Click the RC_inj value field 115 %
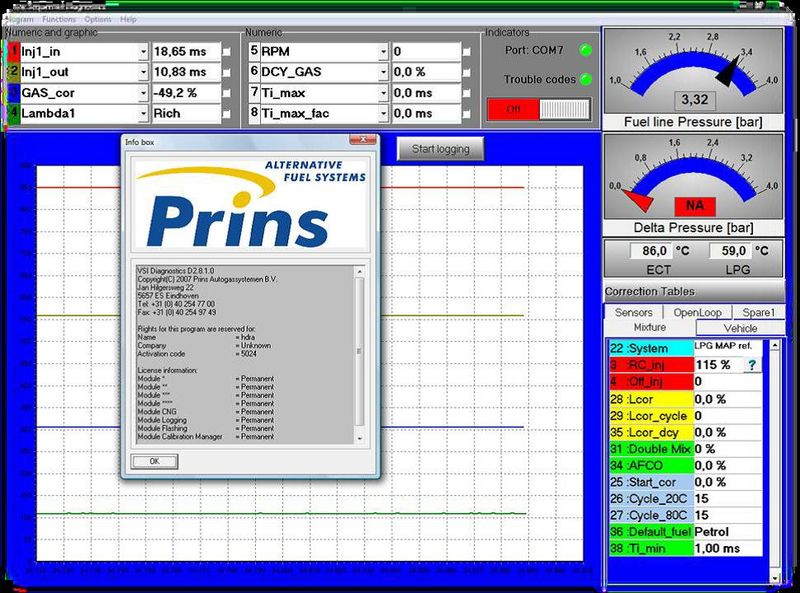This screenshot has width=800, height=593. click(x=719, y=365)
